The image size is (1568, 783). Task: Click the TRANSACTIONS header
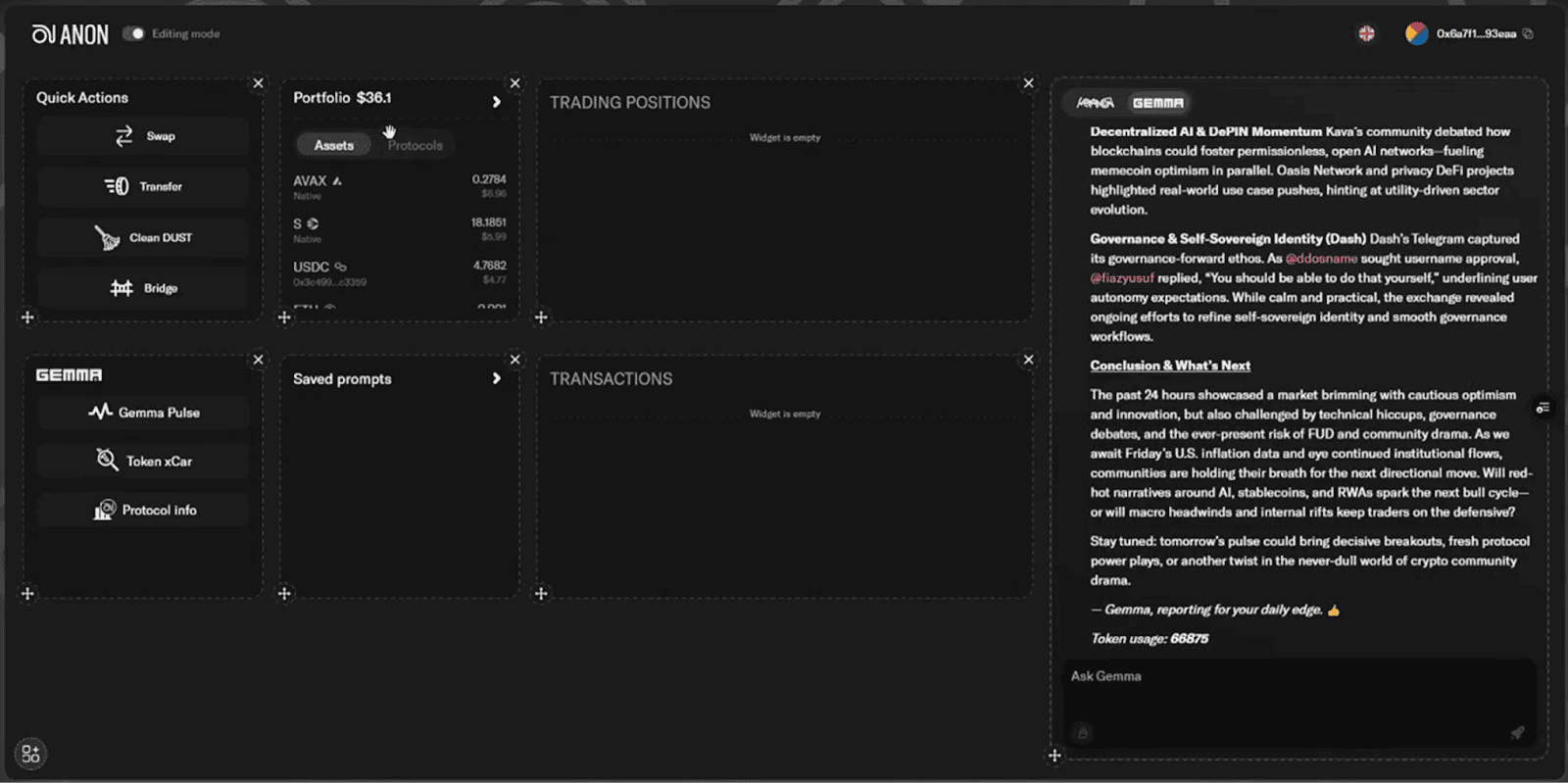[x=612, y=378]
